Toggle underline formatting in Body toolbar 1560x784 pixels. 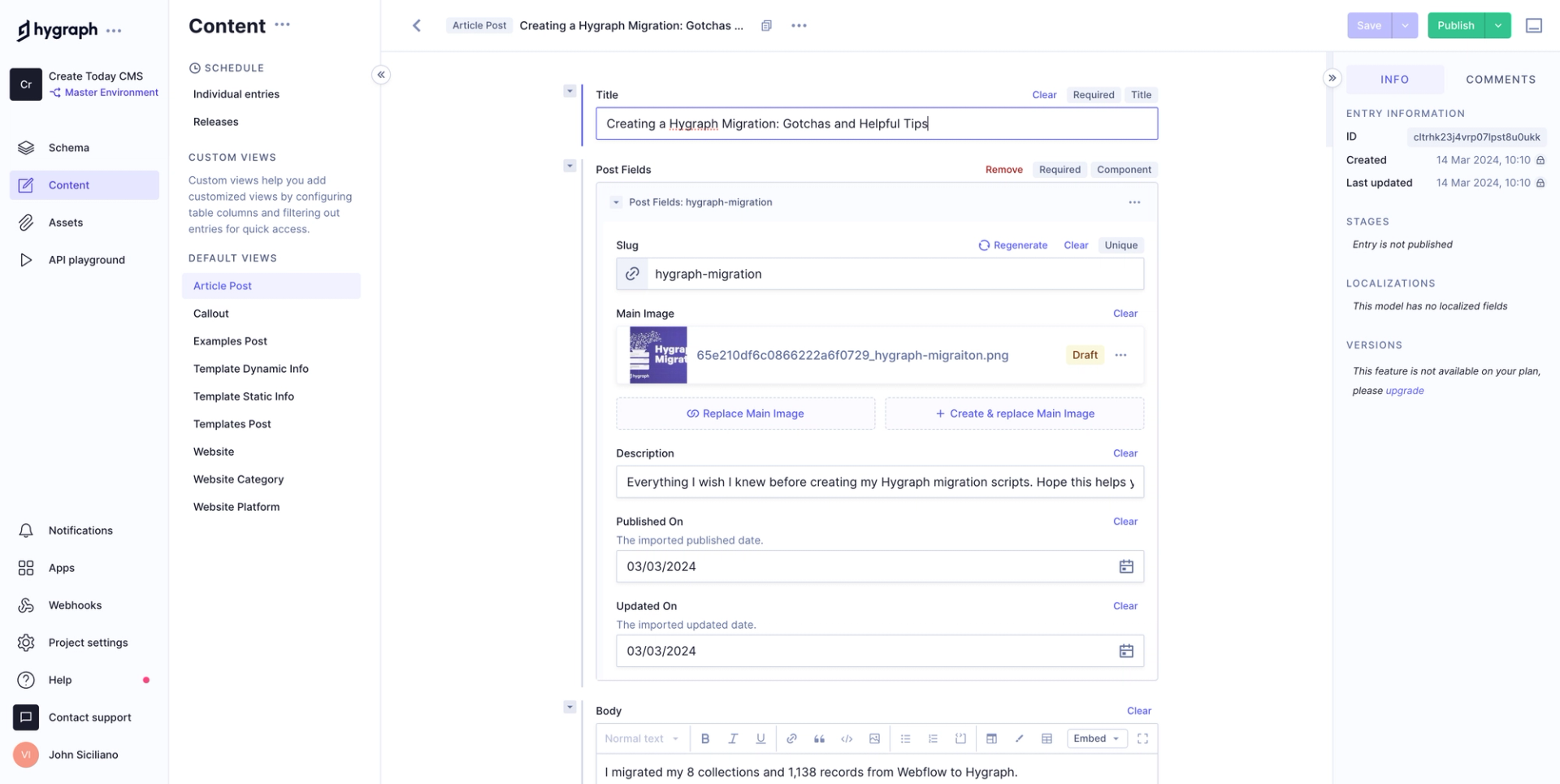[x=760, y=739]
